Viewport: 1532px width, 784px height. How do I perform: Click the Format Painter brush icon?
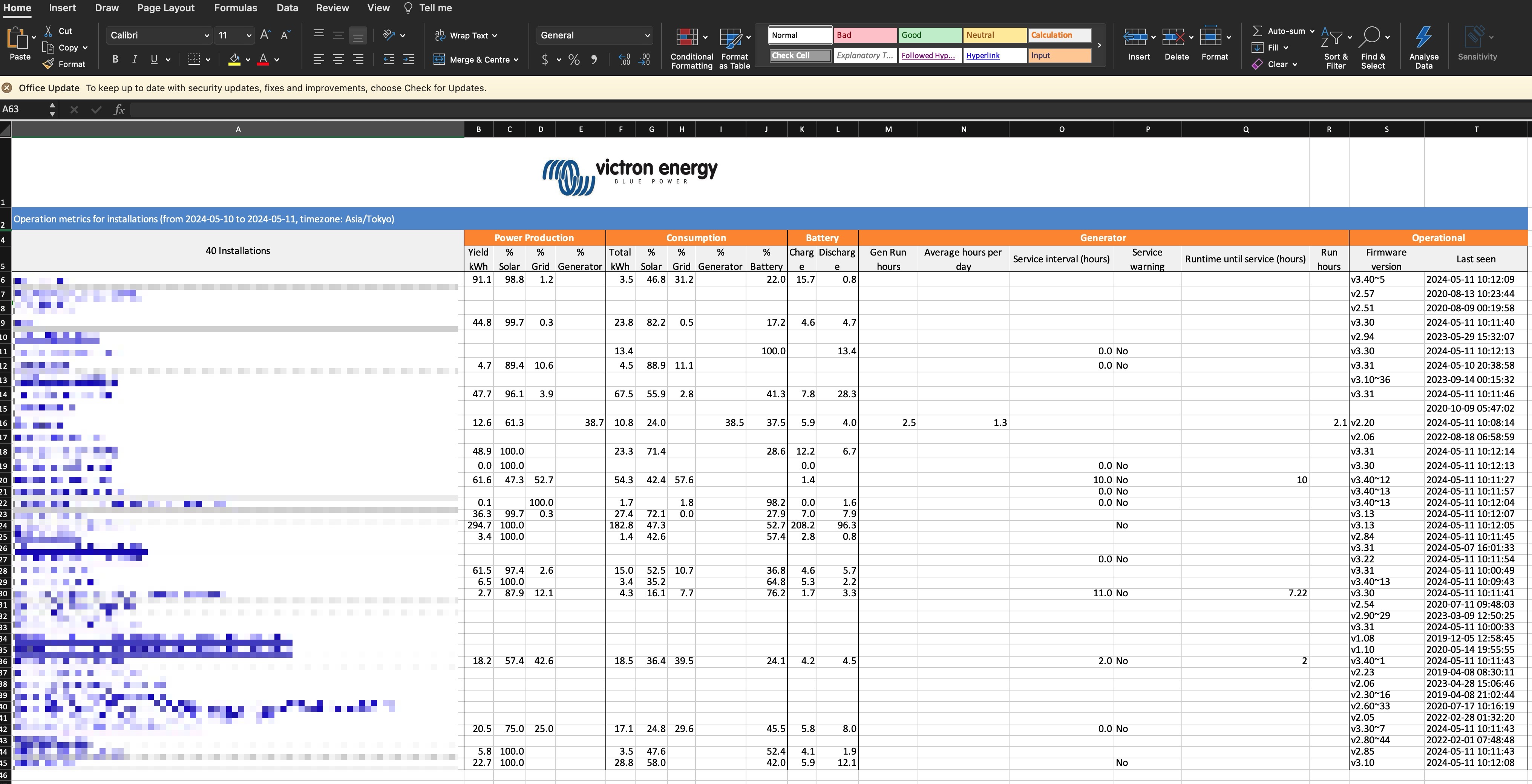pyautogui.click(x=49, y=64)
